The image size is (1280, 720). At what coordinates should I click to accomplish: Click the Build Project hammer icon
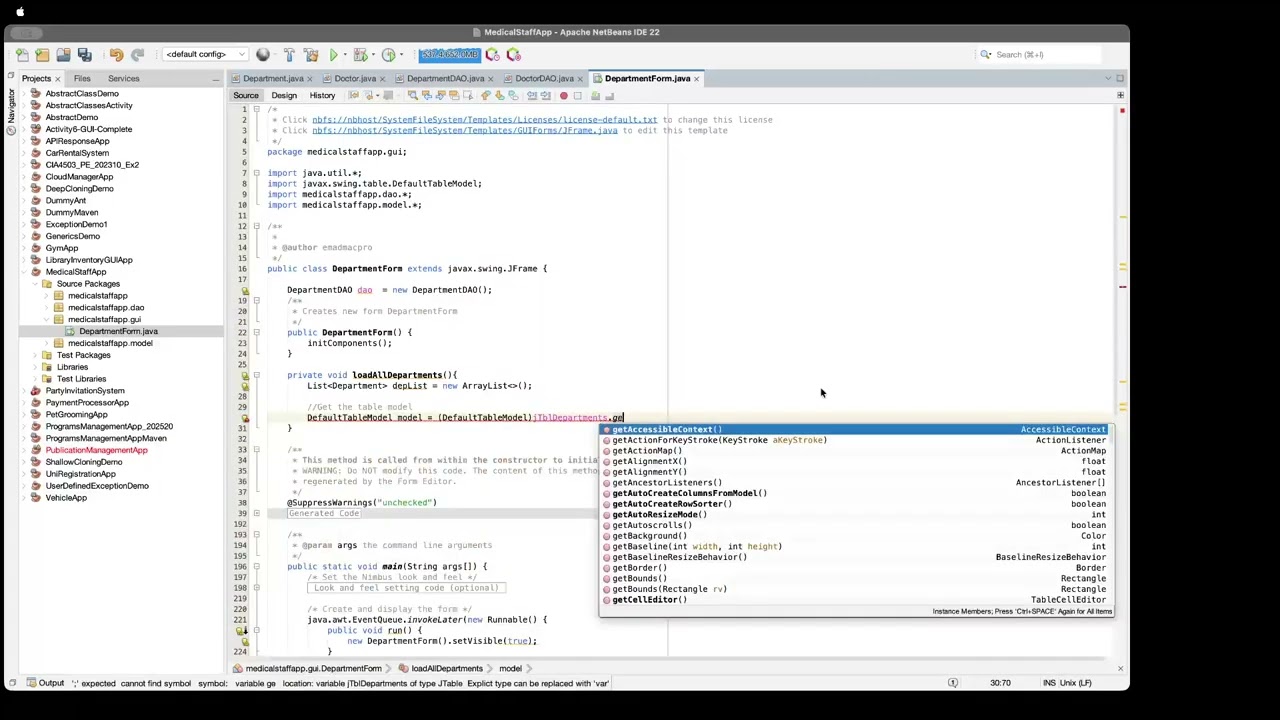pos(289,55)
